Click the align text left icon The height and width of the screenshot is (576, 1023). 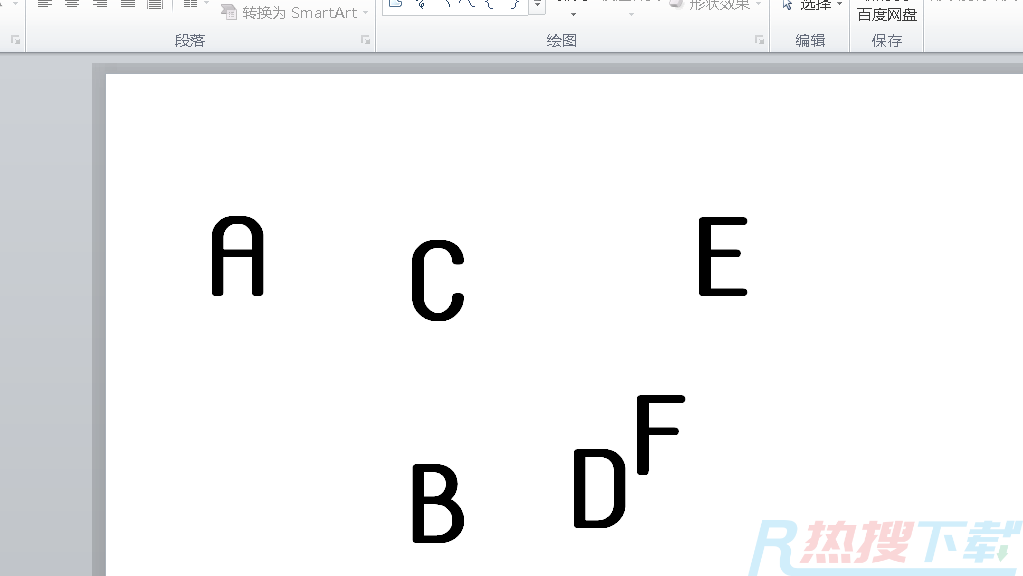[x=45, y=5]
